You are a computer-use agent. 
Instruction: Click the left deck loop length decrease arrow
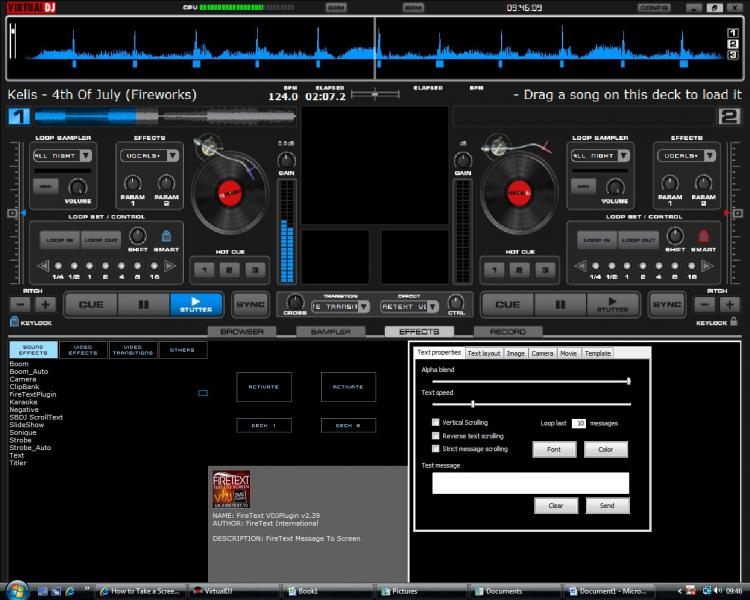click(x=43, y=265)
